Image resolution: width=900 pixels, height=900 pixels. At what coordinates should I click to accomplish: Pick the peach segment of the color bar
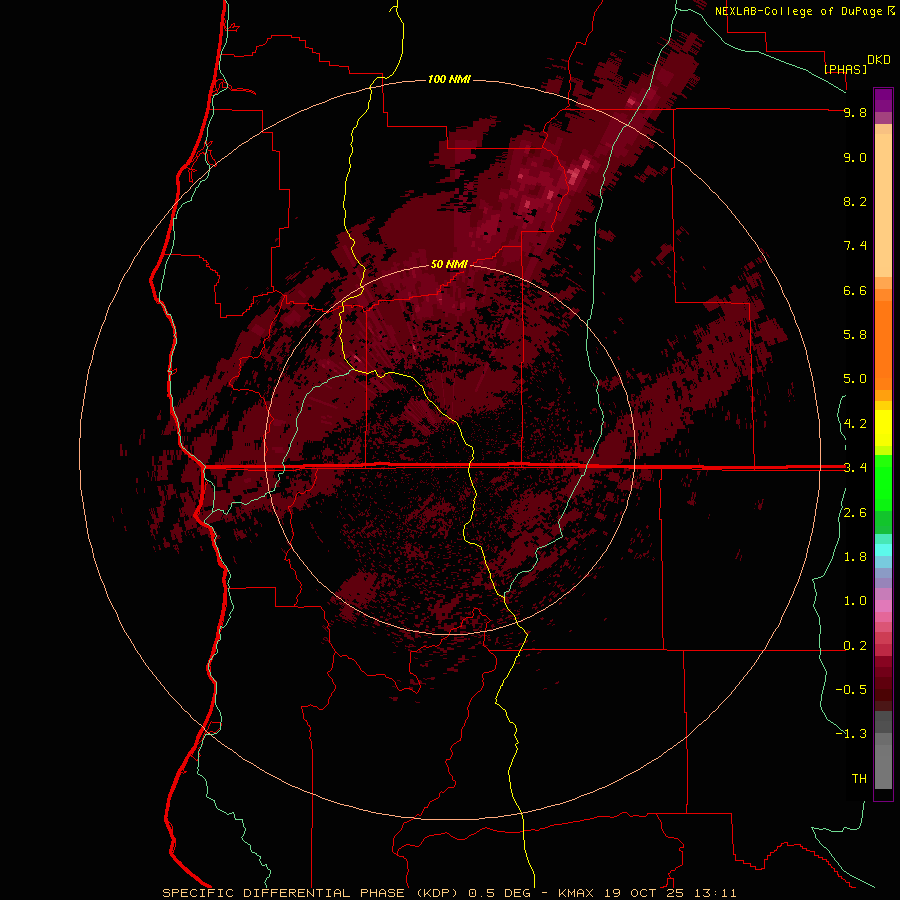[x=883, y=205]
